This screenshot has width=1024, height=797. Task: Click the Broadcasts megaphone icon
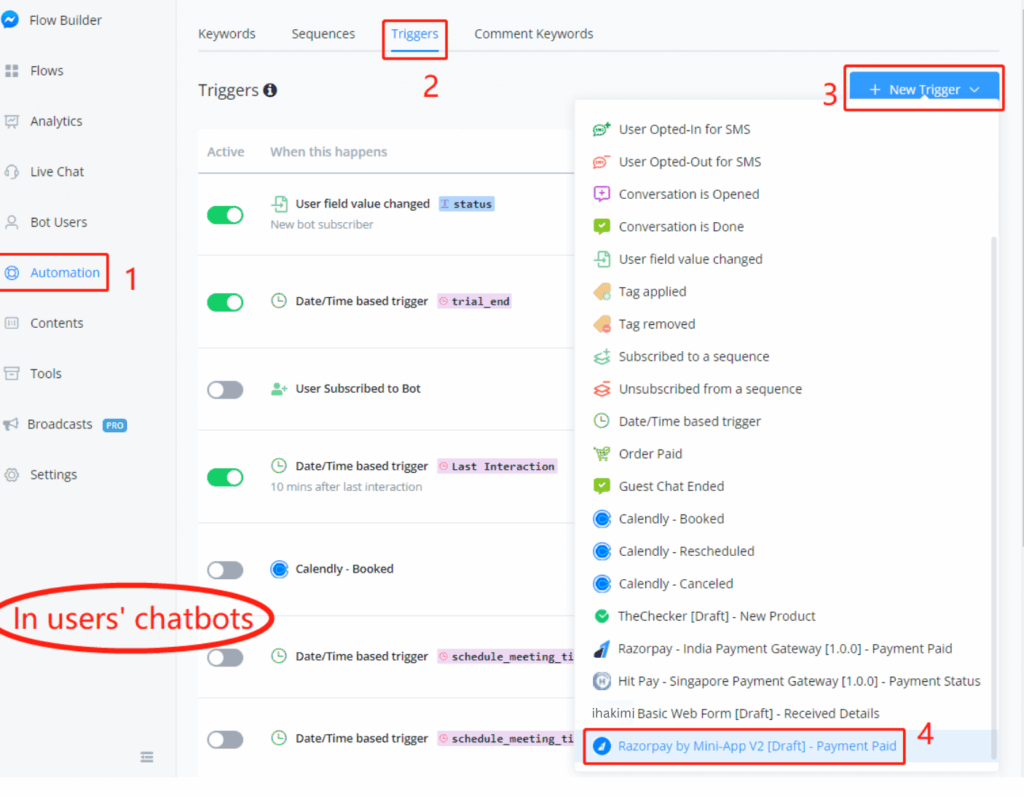tap(11, 424)
